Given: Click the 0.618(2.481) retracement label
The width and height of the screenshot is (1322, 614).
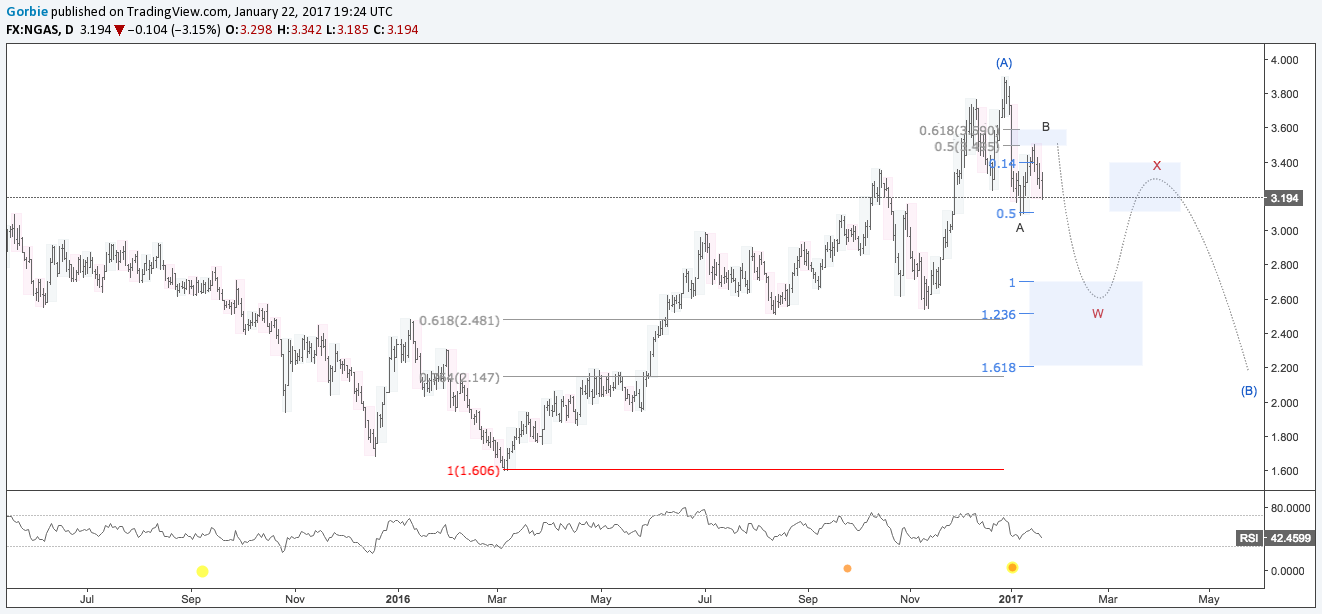Looking at the screenshot, I should pos(459,320).
